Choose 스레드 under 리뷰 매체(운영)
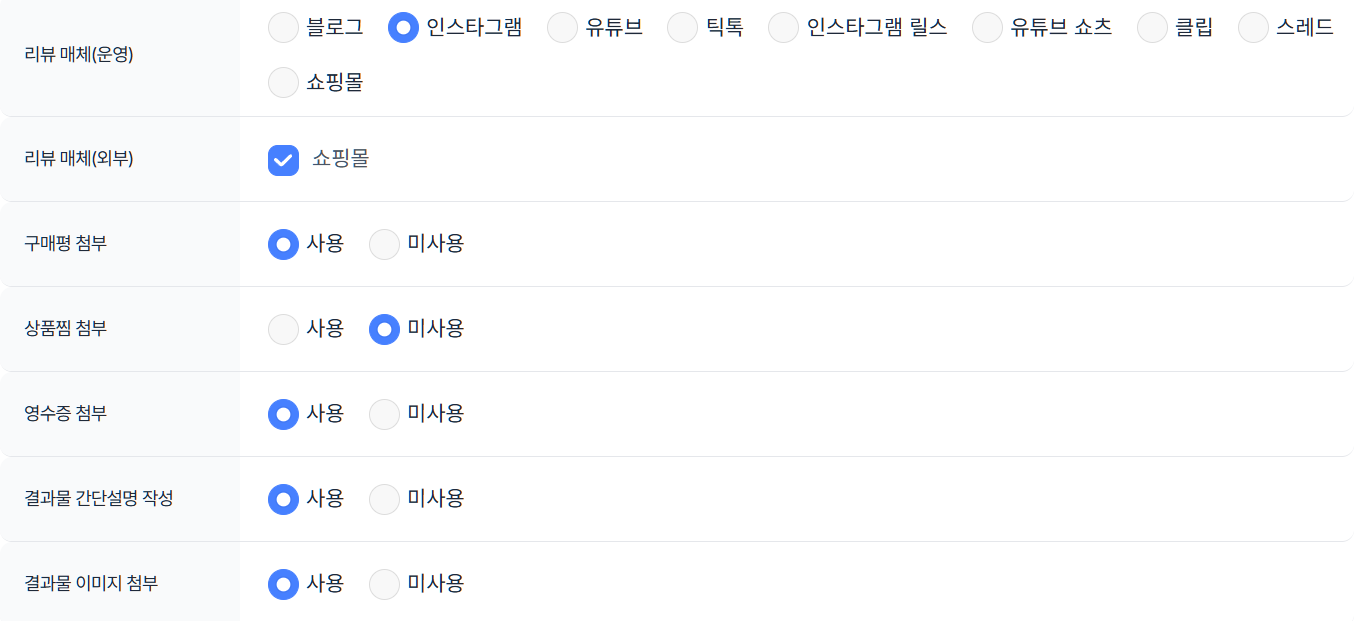Image resolution: width=1356 pixels, height=621 pixels. pos(1253,27)
